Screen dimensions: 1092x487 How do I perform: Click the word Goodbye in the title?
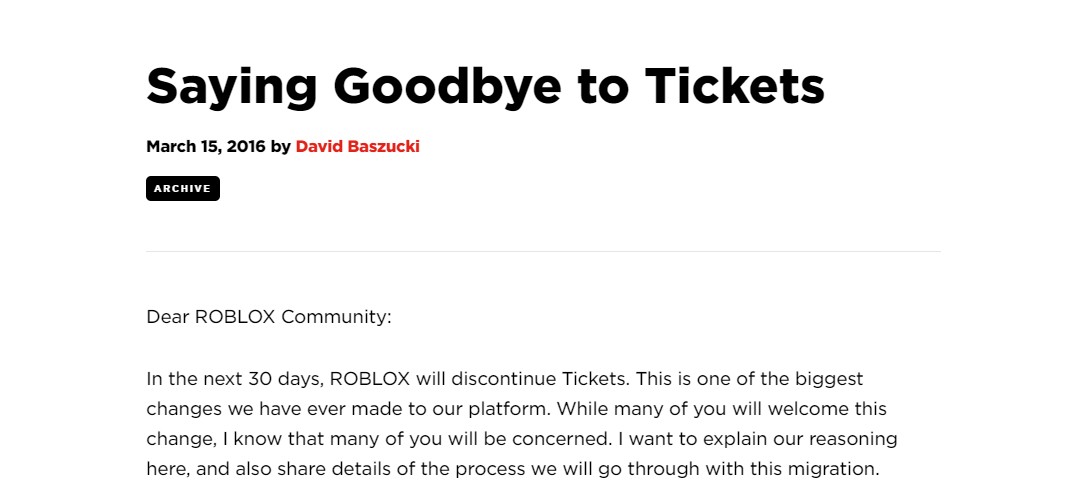point(447,86)
